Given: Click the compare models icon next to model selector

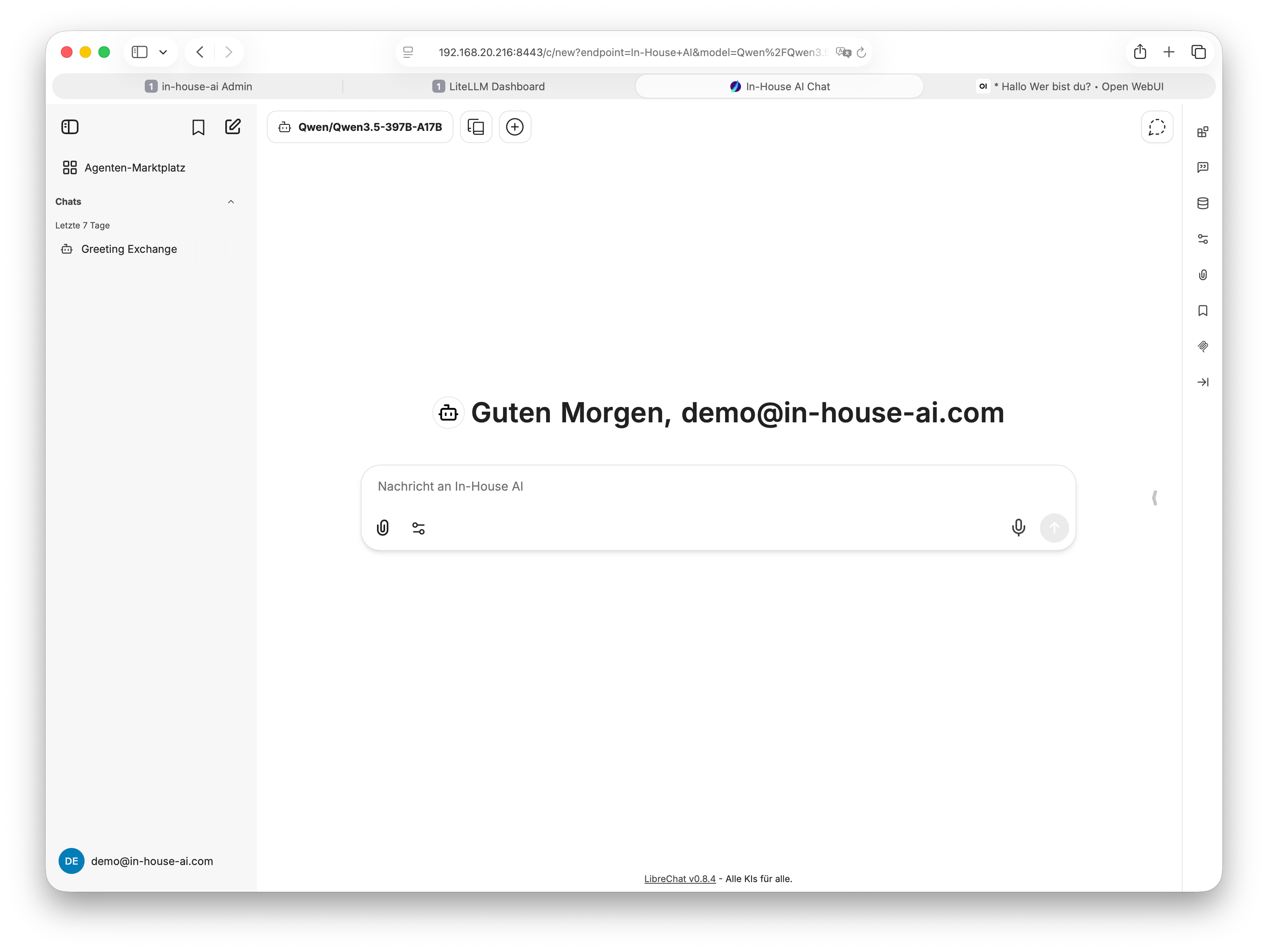Looking at the screenshot, I should coord(476,127).
